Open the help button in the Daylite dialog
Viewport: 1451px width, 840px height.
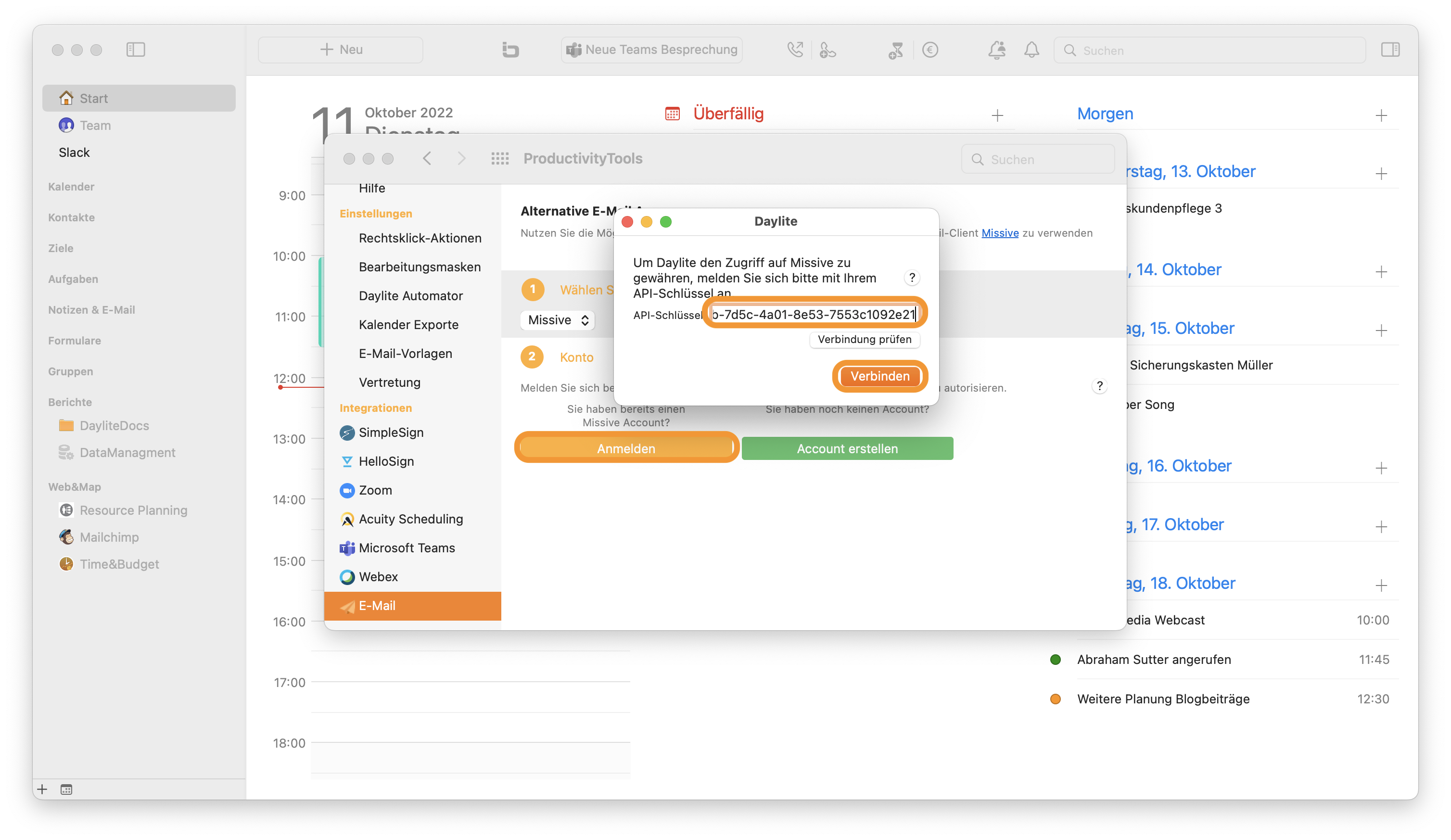pos(912,278)
